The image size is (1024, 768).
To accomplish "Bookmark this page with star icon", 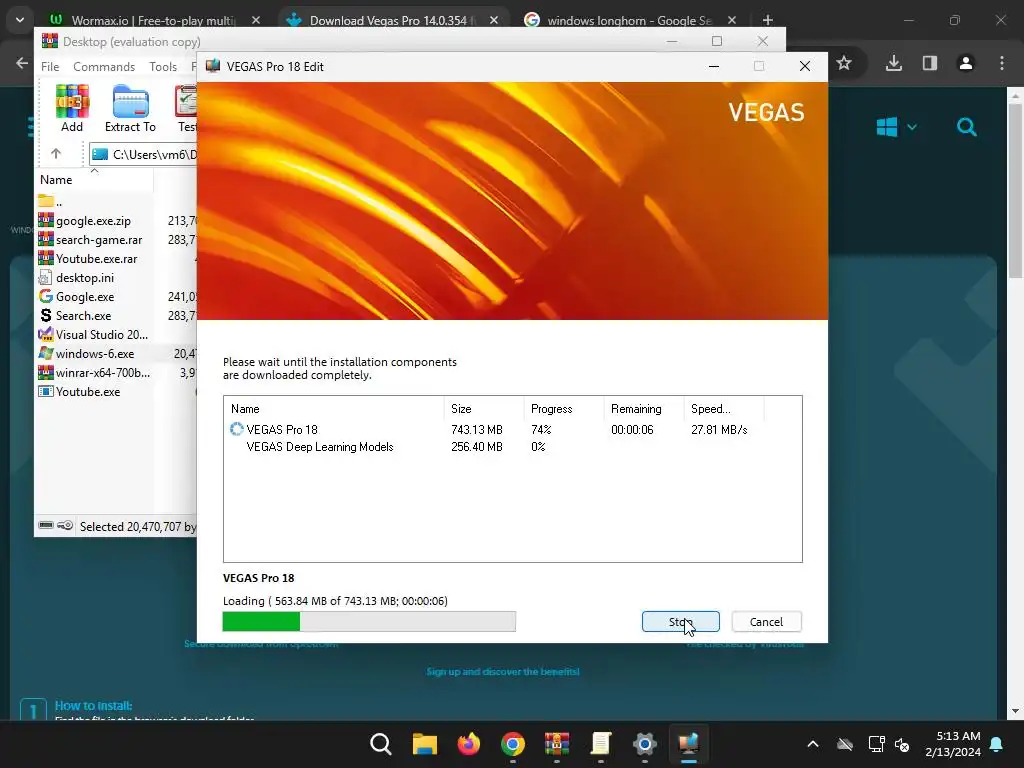I will click(x=844, y=63).
